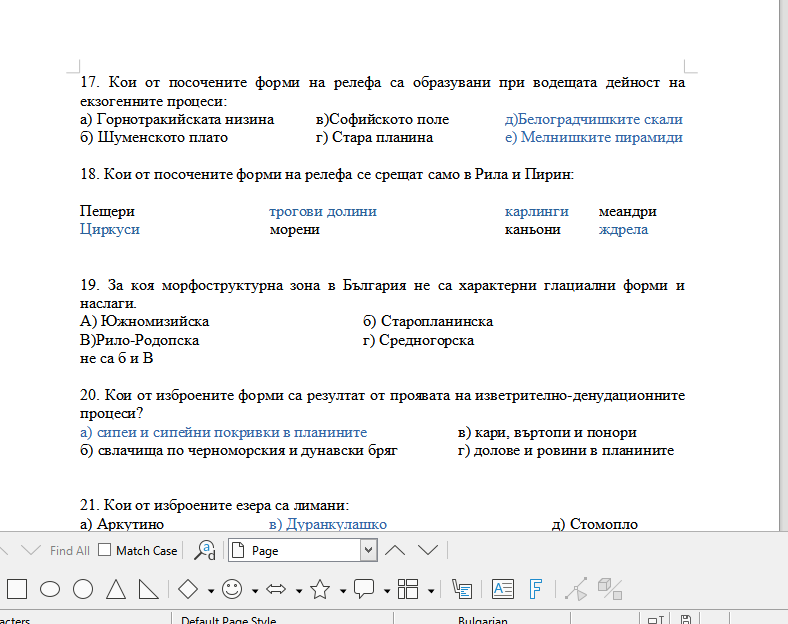The height and width of the screenshot is (624, 788).
Task: Pick the Isosceles Triangle shape tool
Action: 116,589
